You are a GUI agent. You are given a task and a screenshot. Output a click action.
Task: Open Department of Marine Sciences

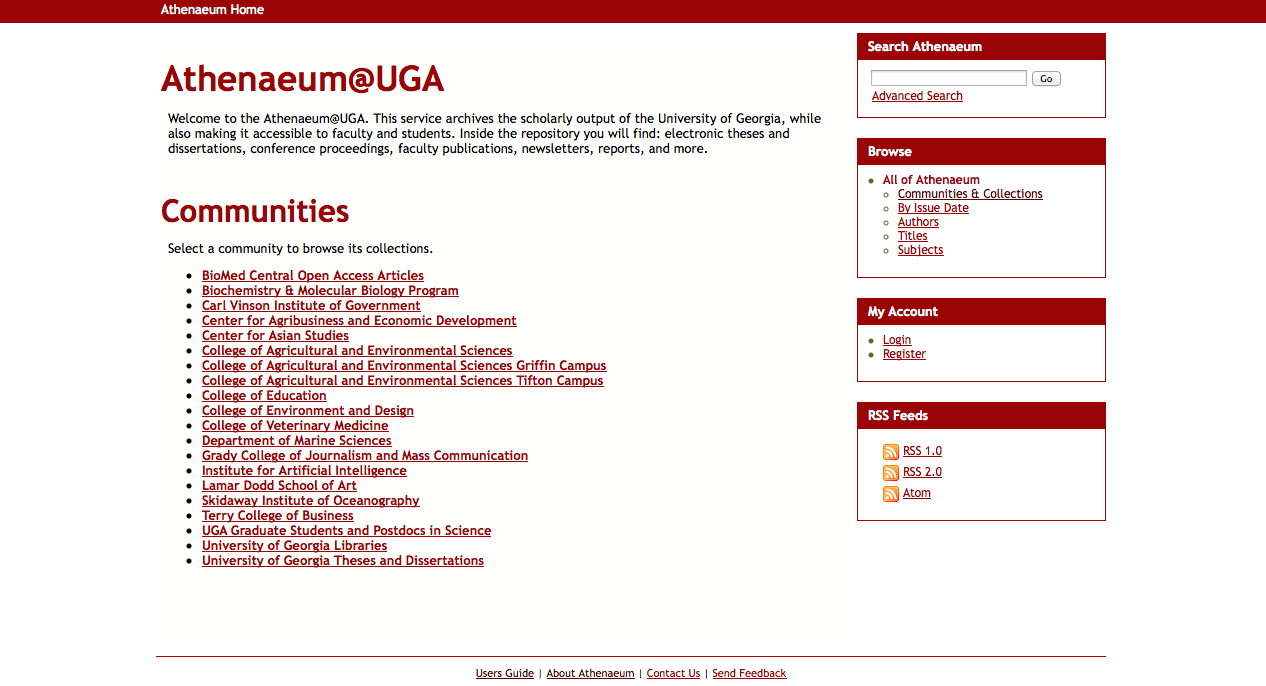click(x=297, y=441)
